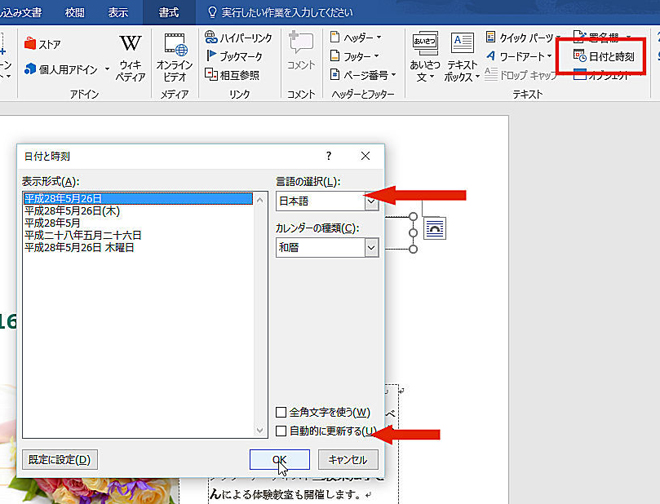660x504 pixels.
Task: Click the Tell Me lightbulb icon
Action: tap(213, 12)
